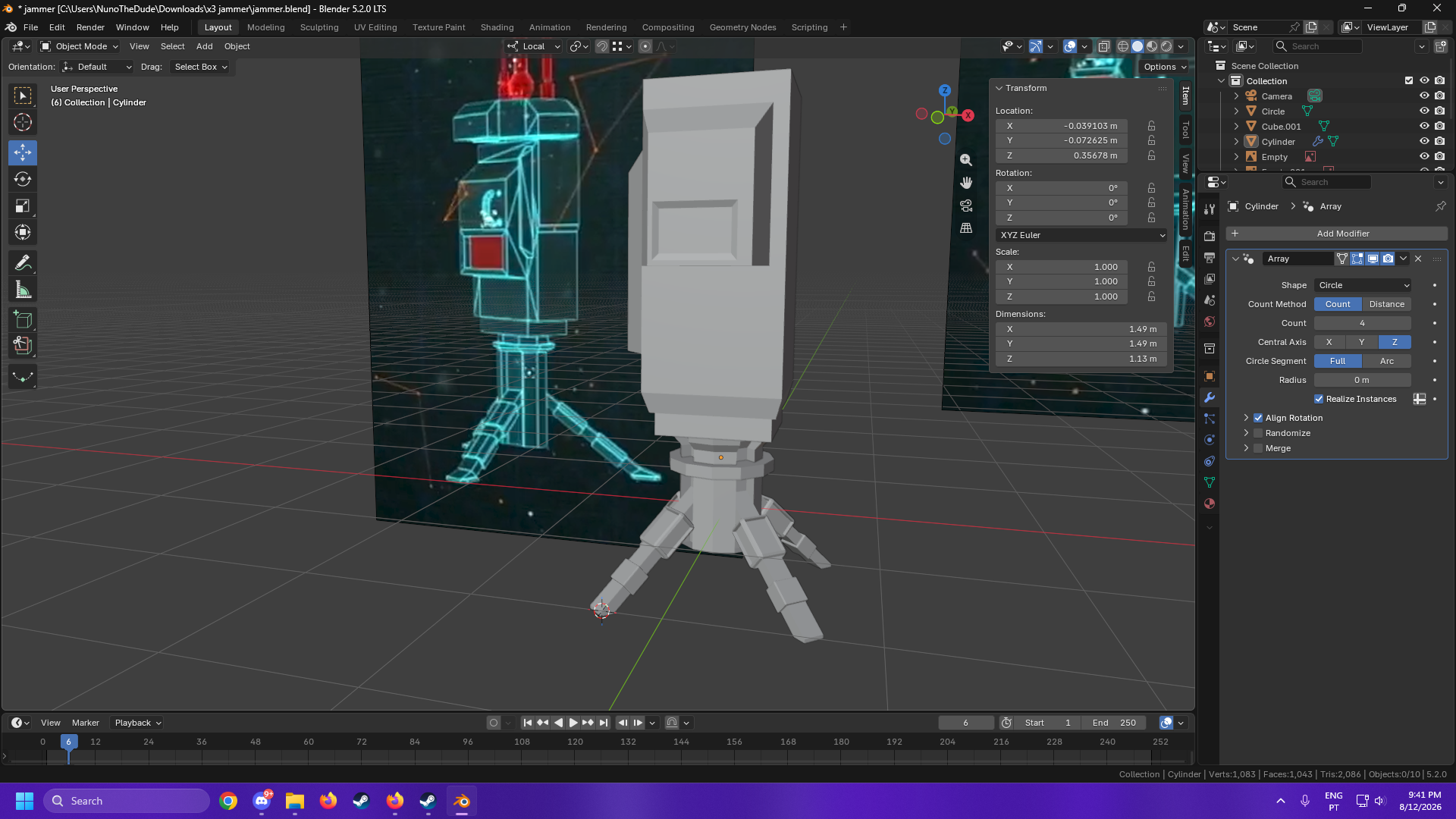Activate the Move tool
1456x819 pixels.
point(23,152)
